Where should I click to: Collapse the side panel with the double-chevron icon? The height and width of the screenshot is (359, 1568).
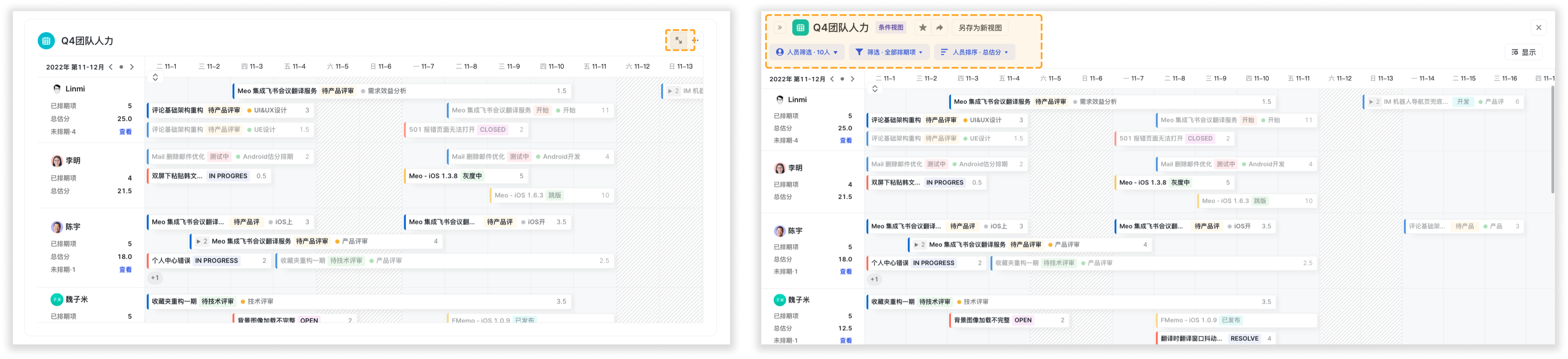click(x=780, y=27)
